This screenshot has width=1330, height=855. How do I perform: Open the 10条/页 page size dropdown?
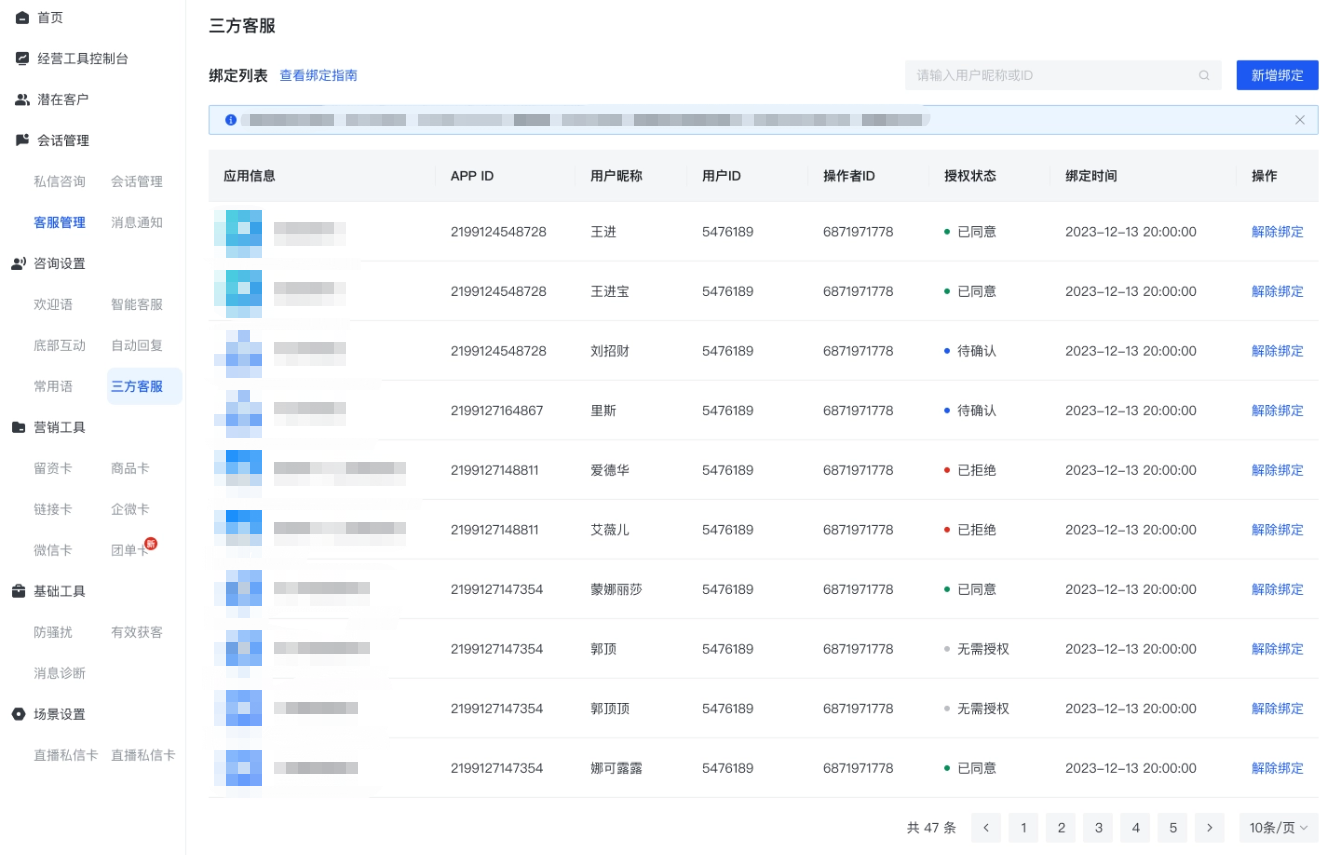1280,827
